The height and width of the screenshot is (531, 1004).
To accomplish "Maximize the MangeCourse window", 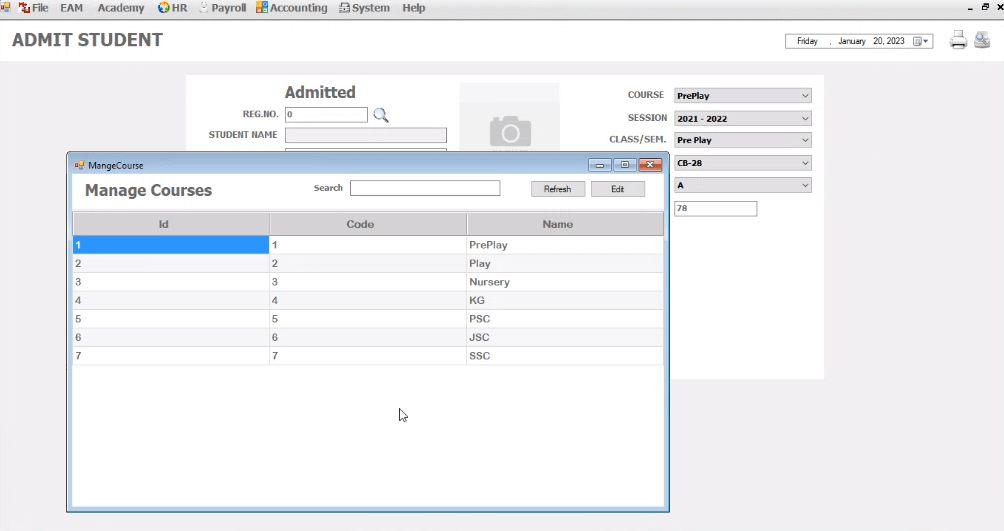I will coord(625,165).
